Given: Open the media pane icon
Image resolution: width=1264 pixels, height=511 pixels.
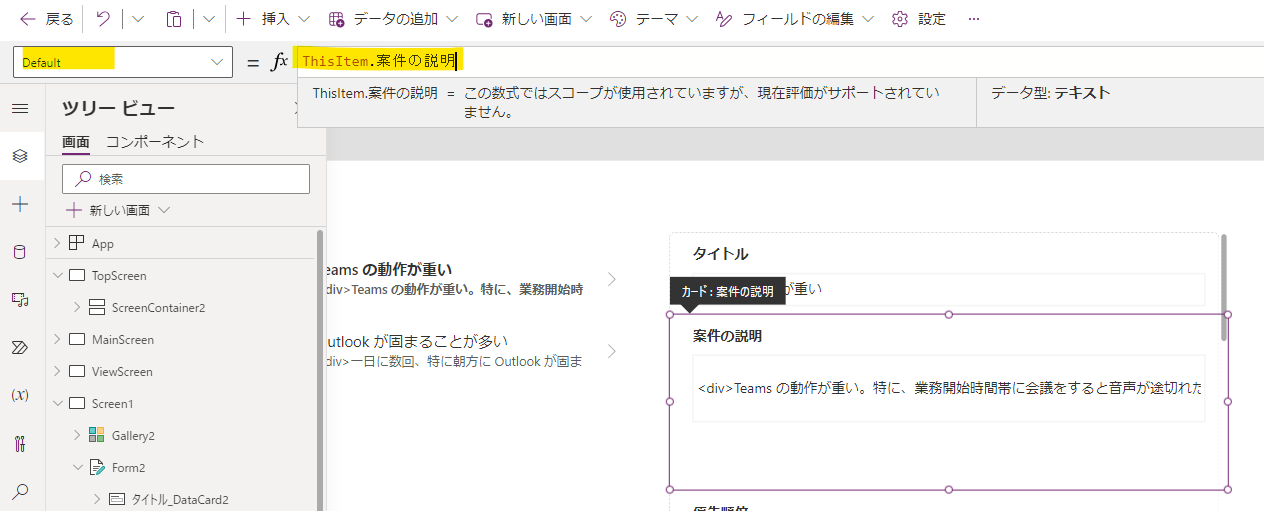Looking at the screenshot, I should point(20,299).
